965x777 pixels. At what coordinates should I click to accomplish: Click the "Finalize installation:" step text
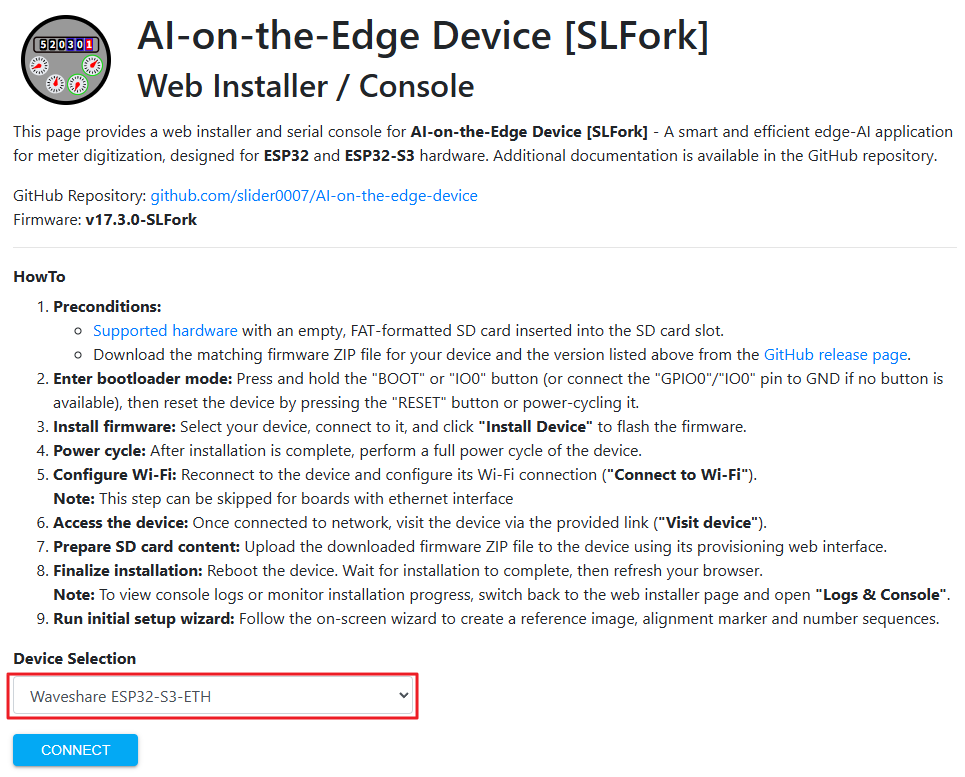[x=128, y=570]
